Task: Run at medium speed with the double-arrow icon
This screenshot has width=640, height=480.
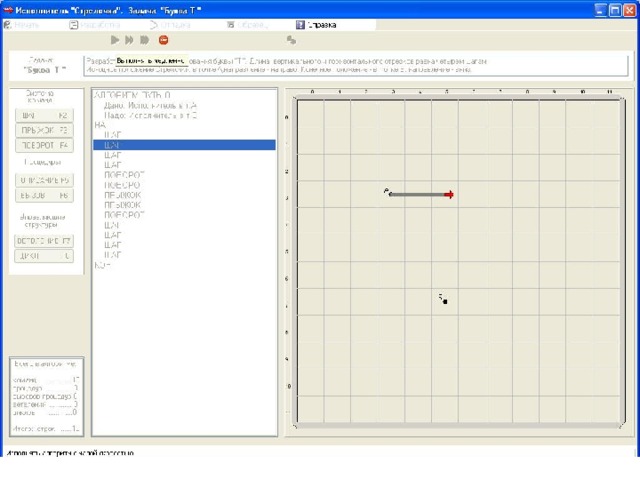Action: [129, 40]
